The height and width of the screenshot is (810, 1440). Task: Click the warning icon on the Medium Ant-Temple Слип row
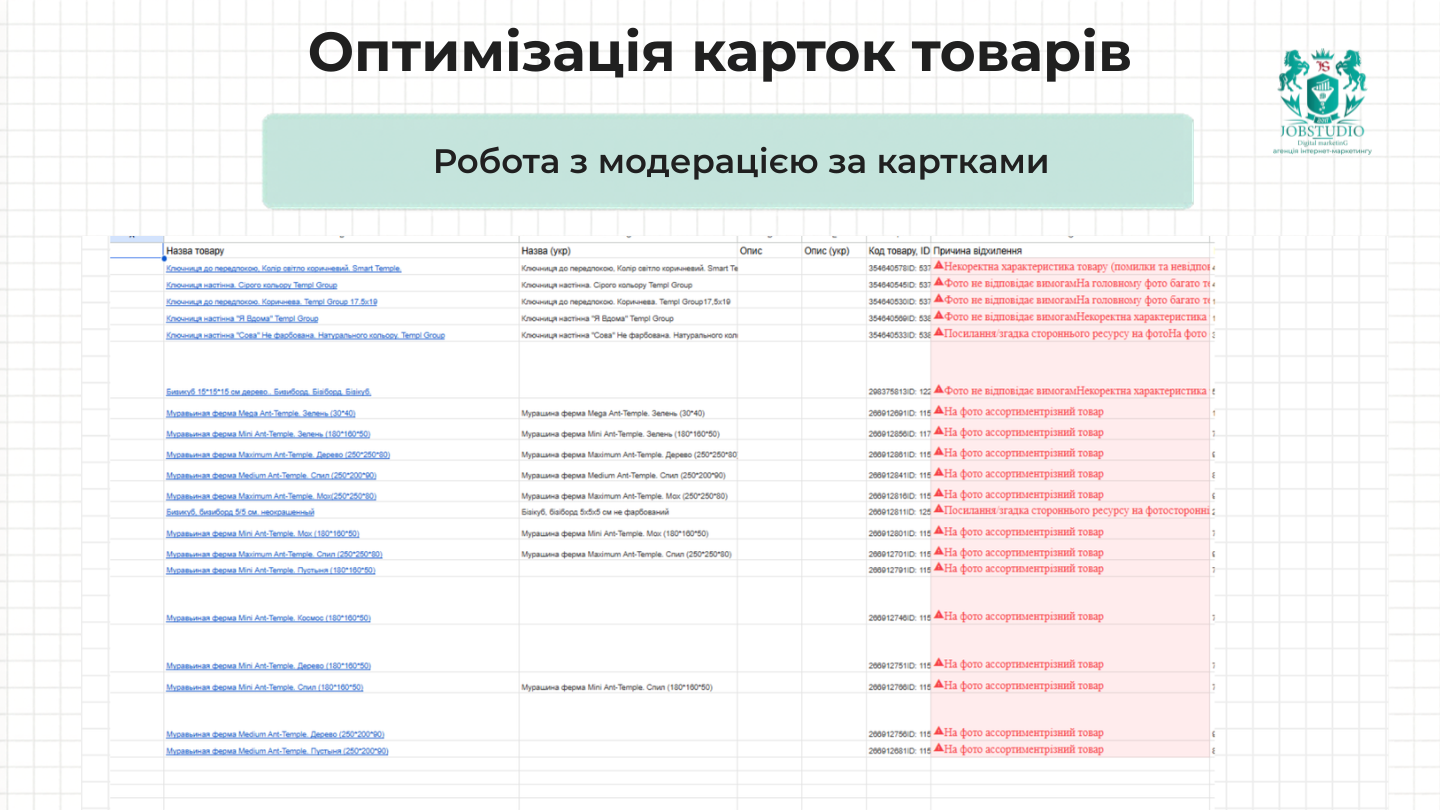(x=938, y=473)
